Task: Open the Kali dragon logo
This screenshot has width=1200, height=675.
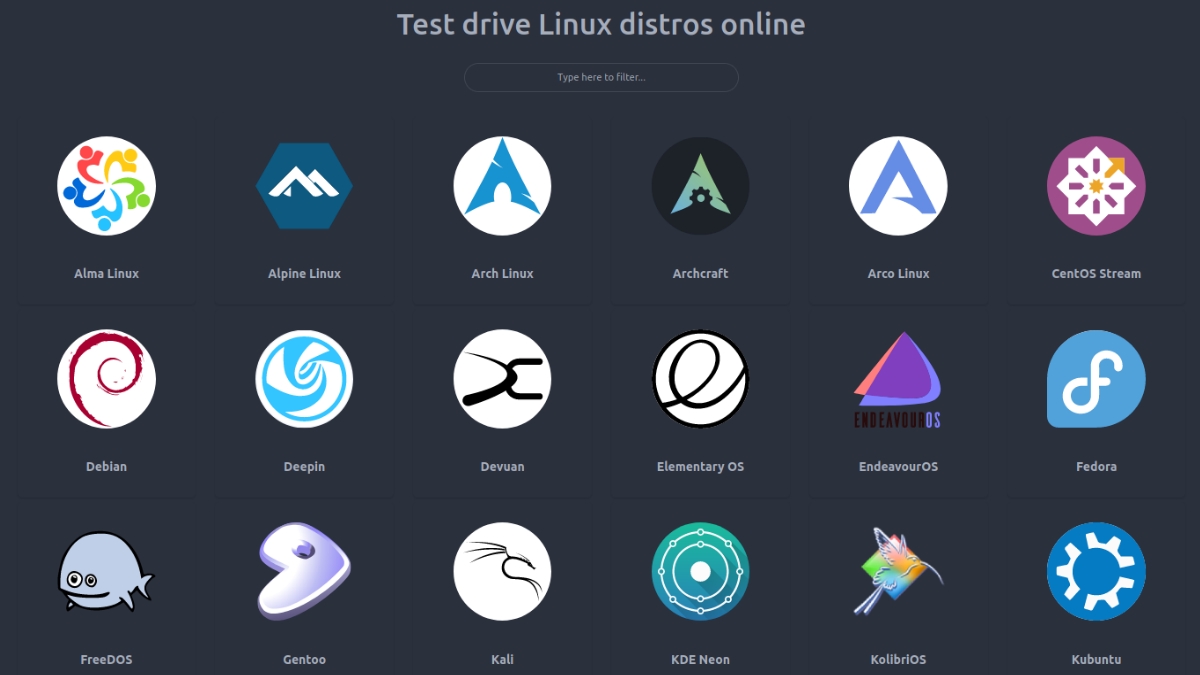Action: point(502,572)
